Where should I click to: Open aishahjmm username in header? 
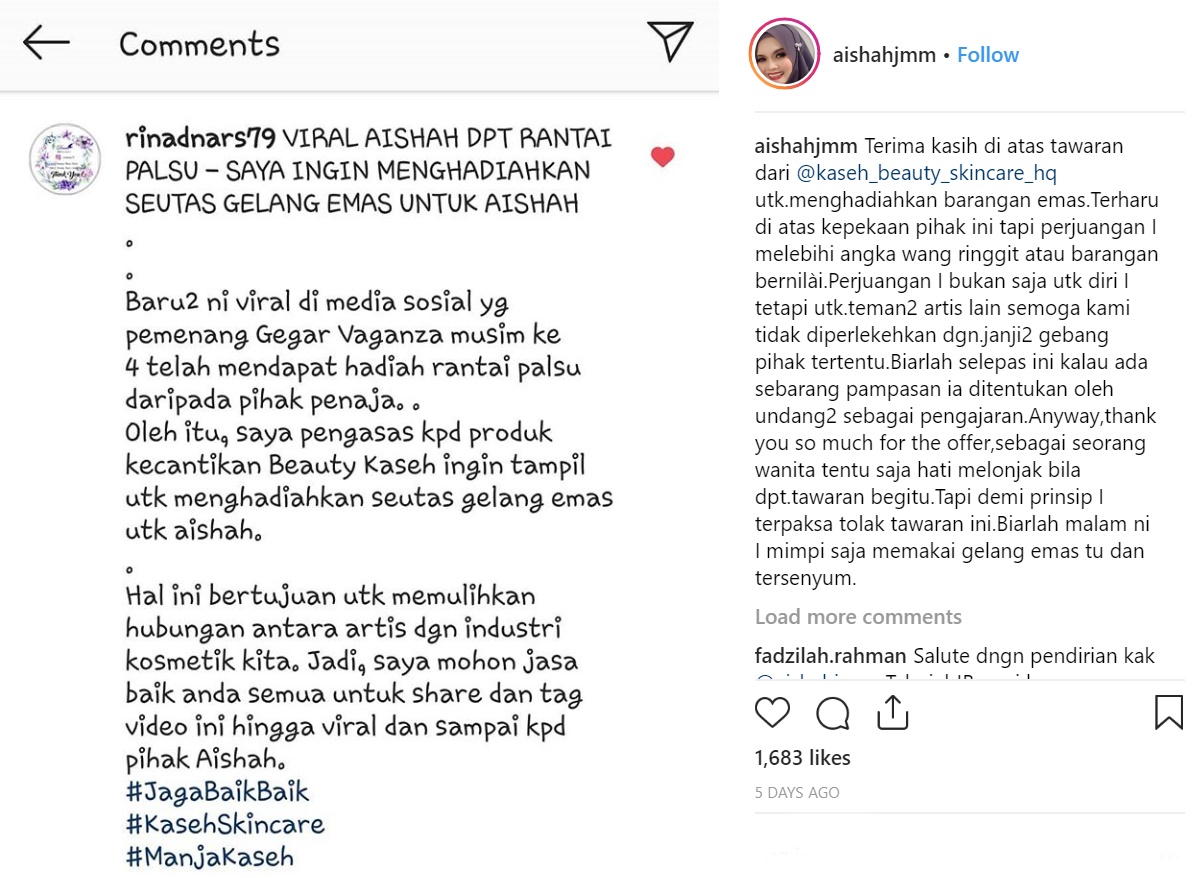point(884,55)
